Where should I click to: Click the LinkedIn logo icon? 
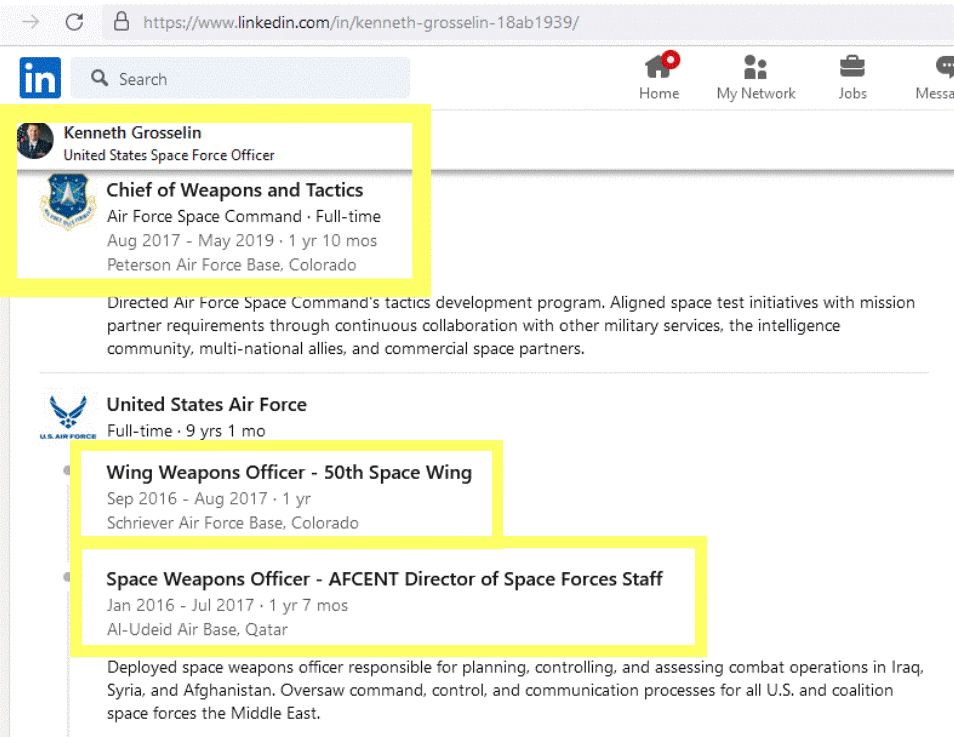(x=40, y=78)
